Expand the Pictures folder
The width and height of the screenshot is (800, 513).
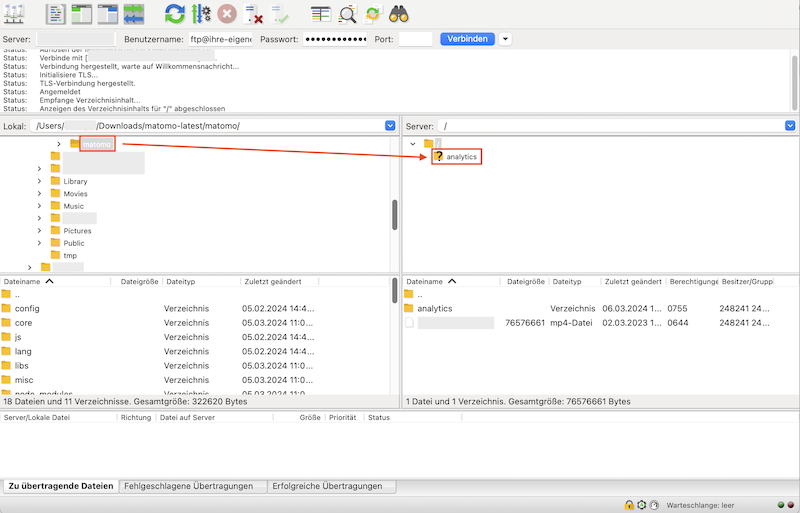pos(39,231)
